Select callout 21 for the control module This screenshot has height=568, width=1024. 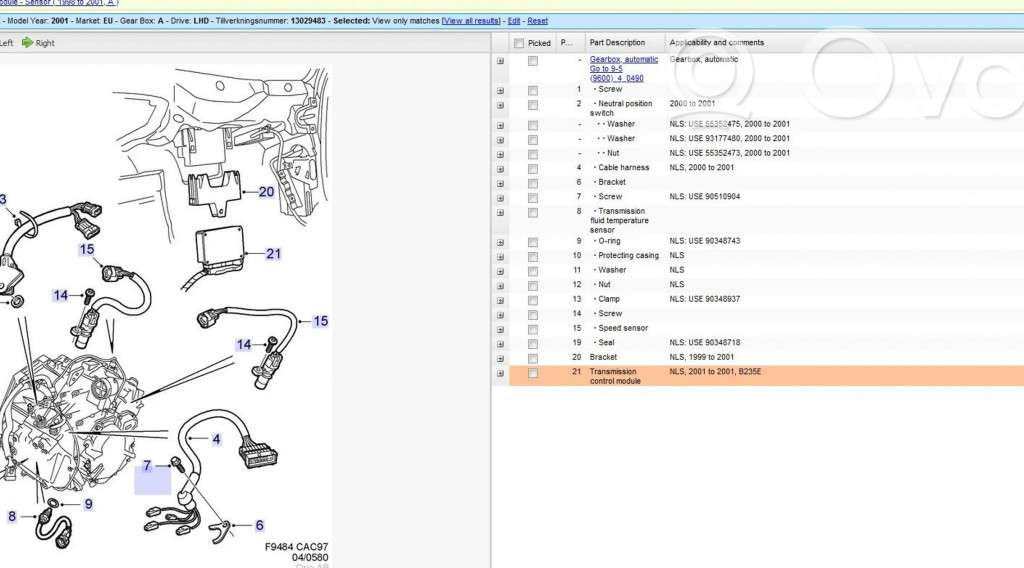[x=273, y=254]
